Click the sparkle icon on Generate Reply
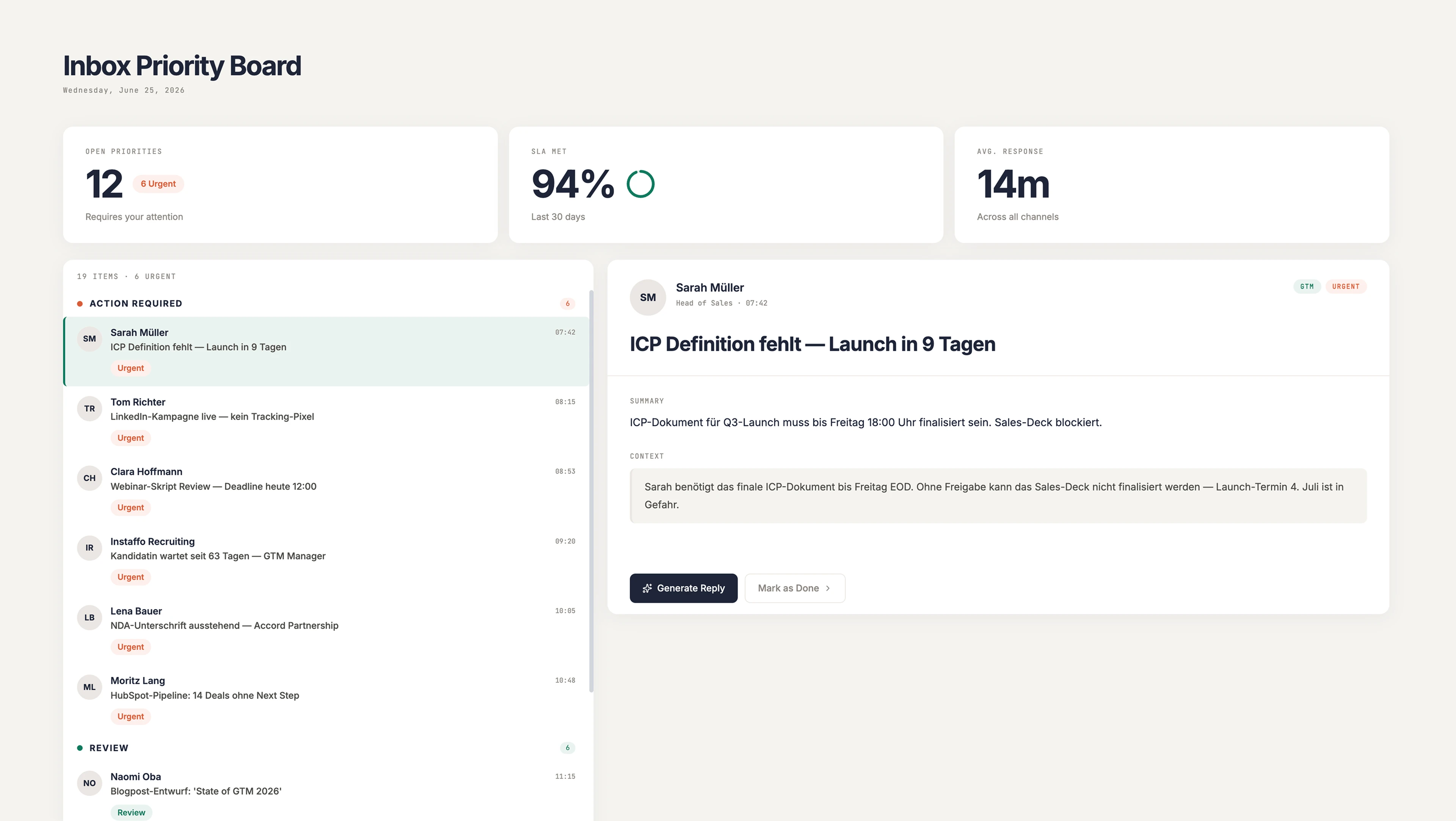This screenshot has width=1456, height=821. (647, 588)
